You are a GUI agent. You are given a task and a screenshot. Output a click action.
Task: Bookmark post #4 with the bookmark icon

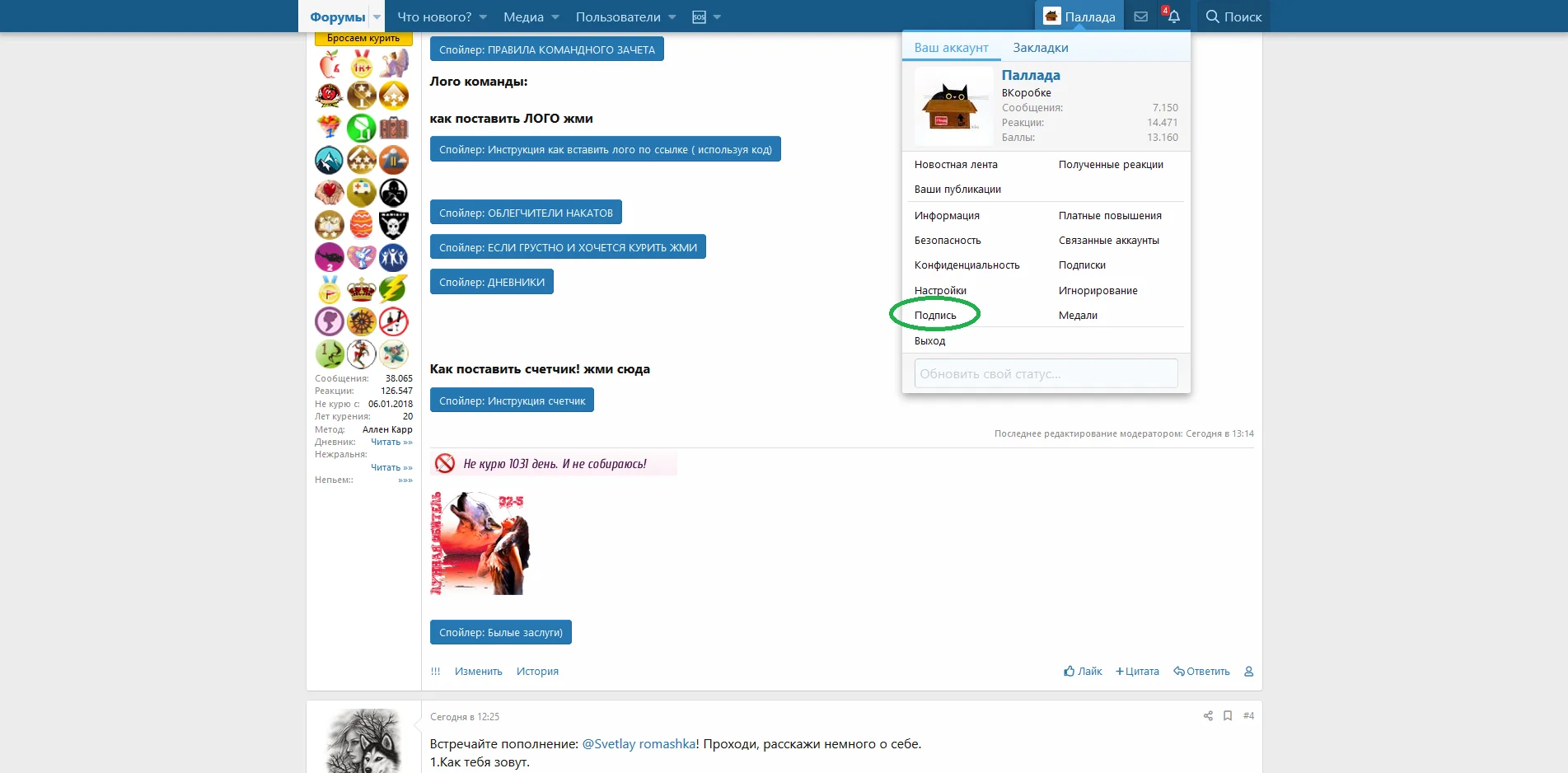click(1228, 716)
